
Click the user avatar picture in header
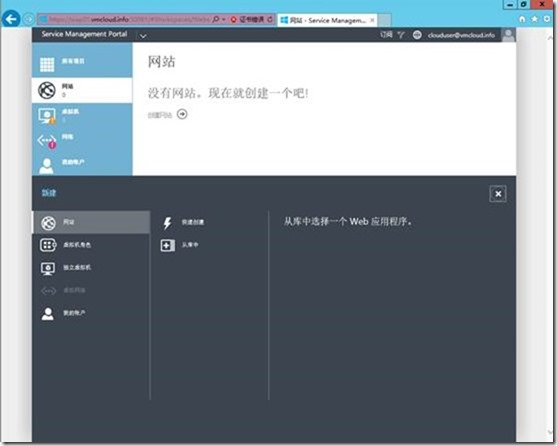[508, 35]
